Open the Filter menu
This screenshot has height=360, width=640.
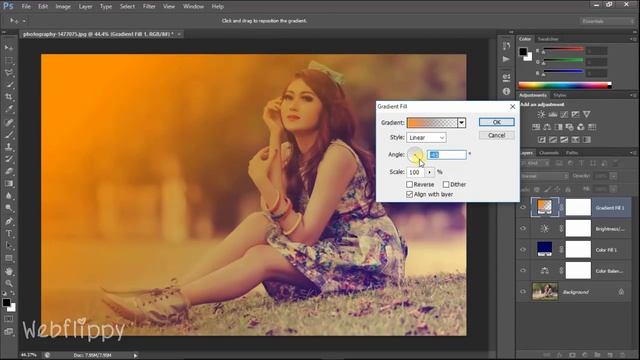pos(149,7)
